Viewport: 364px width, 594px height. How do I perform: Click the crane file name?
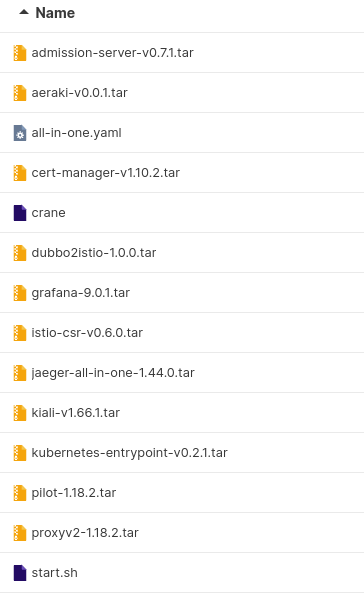(48, 213)
